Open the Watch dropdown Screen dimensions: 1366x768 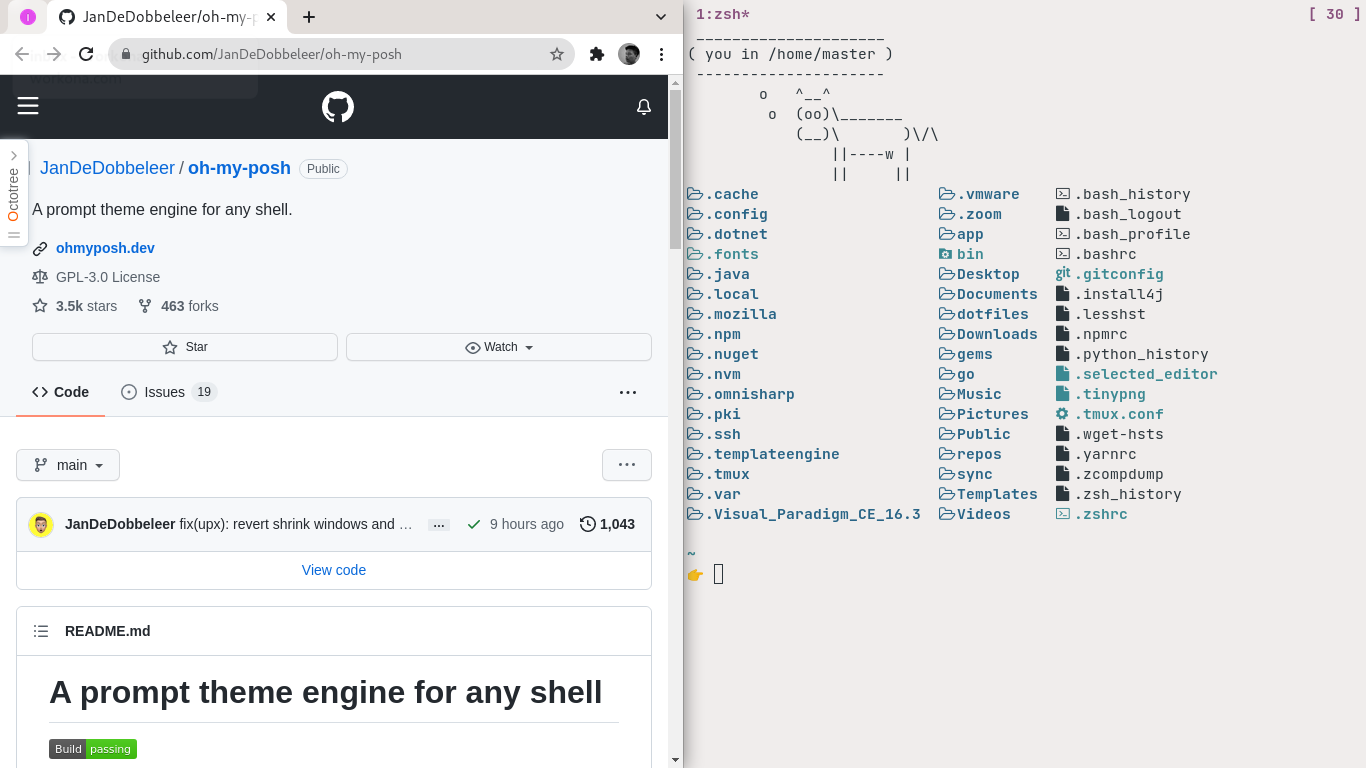[x=499, y=347]
